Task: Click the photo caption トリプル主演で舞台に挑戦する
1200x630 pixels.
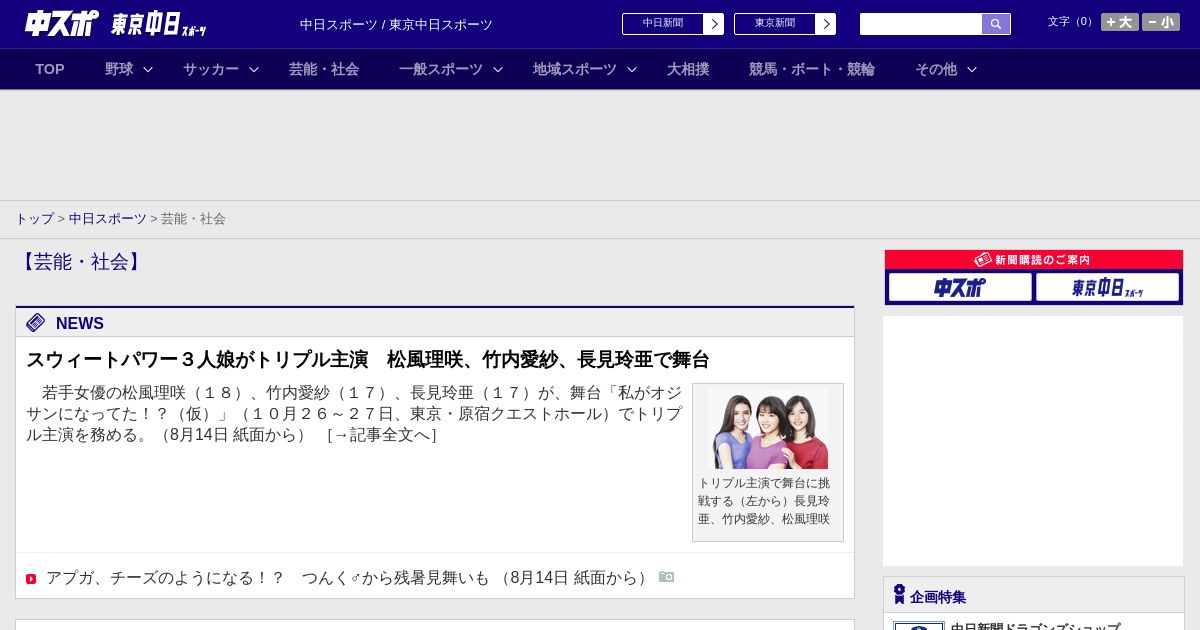Action: coord(764,501)
